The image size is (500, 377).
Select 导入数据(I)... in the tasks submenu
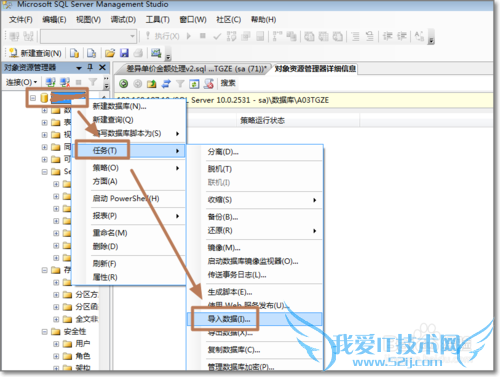coord(255,319)
